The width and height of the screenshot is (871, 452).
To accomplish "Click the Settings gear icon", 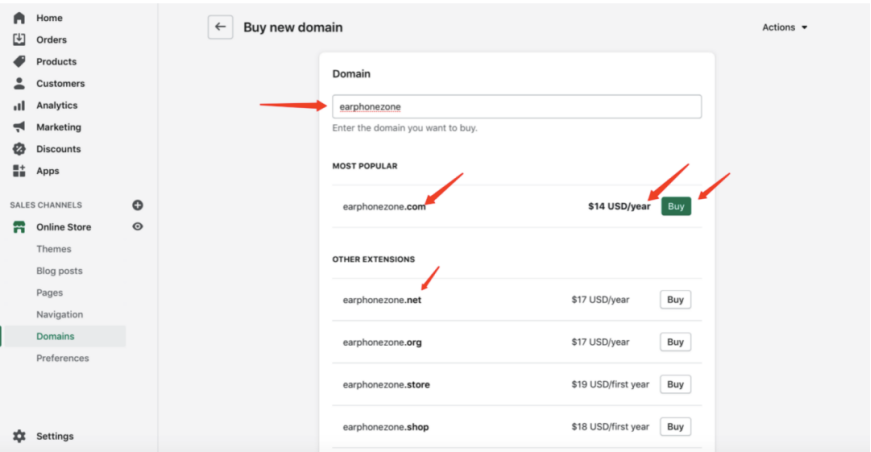I will click(x=19, y=436).
